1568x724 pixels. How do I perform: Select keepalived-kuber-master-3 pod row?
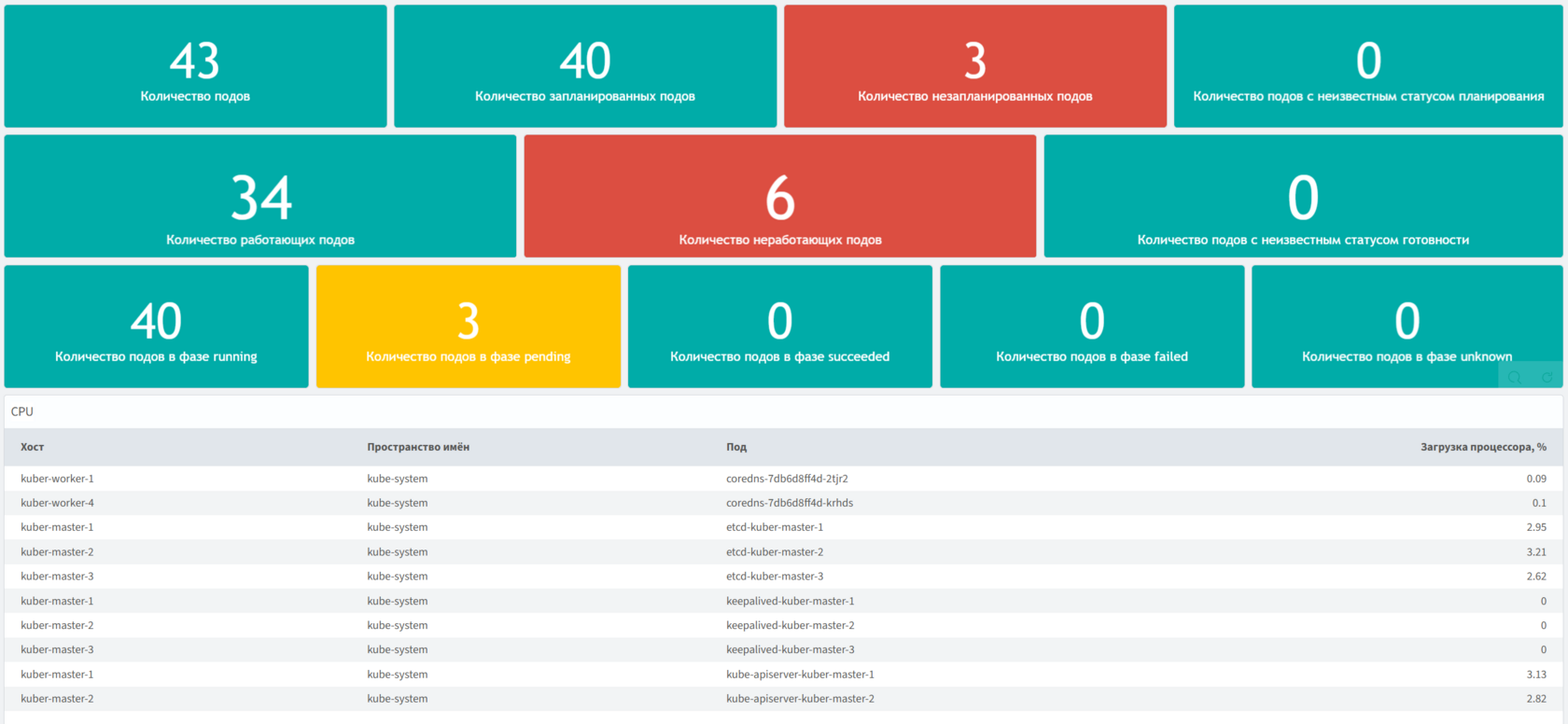tap(790, 649)
